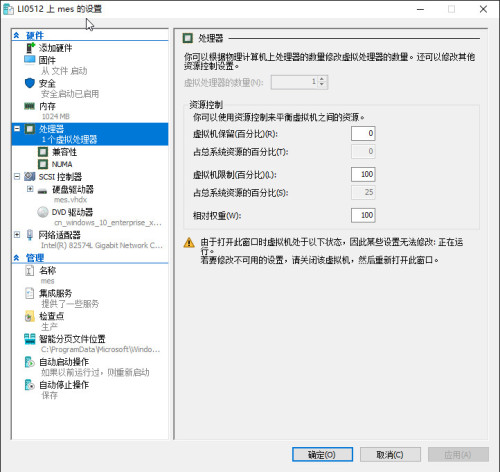500x472 pixels.
Task: Click the 添加硬件 icon
Action: point(30,48)
